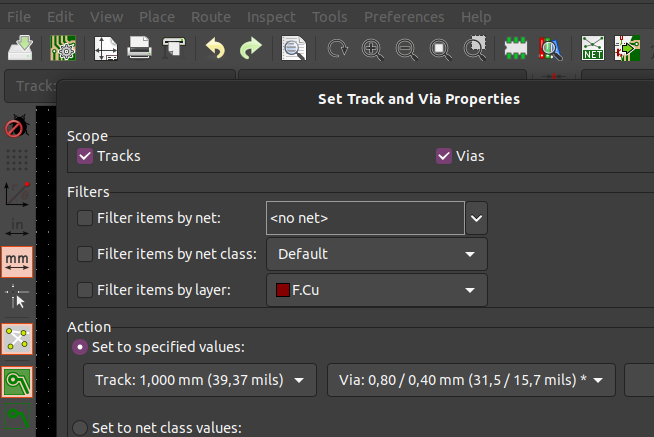
Task: Zoom out with the minus magnifier
Action: click(406, 49)
